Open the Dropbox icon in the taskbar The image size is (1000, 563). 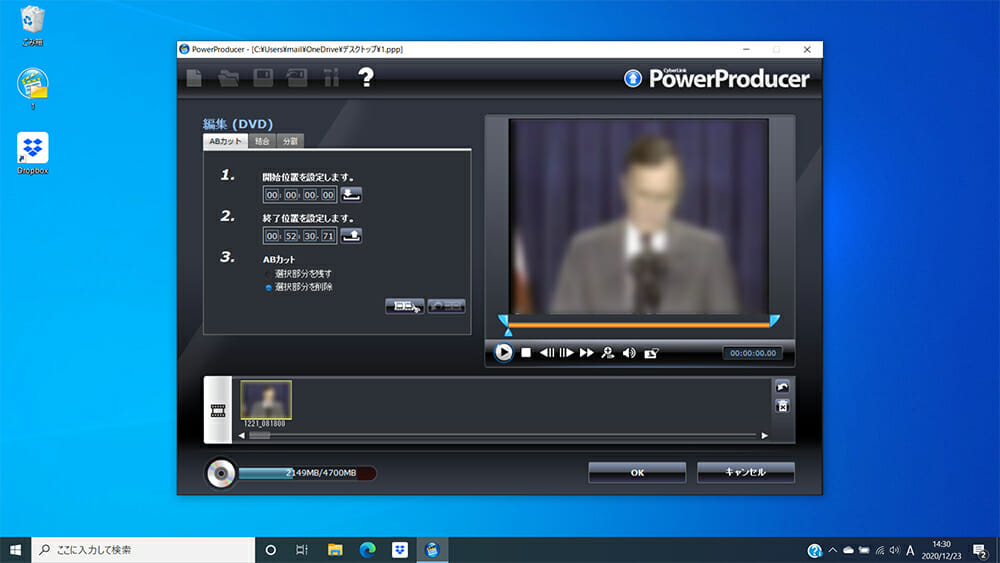pyautogui.click(x=400, y=550)
